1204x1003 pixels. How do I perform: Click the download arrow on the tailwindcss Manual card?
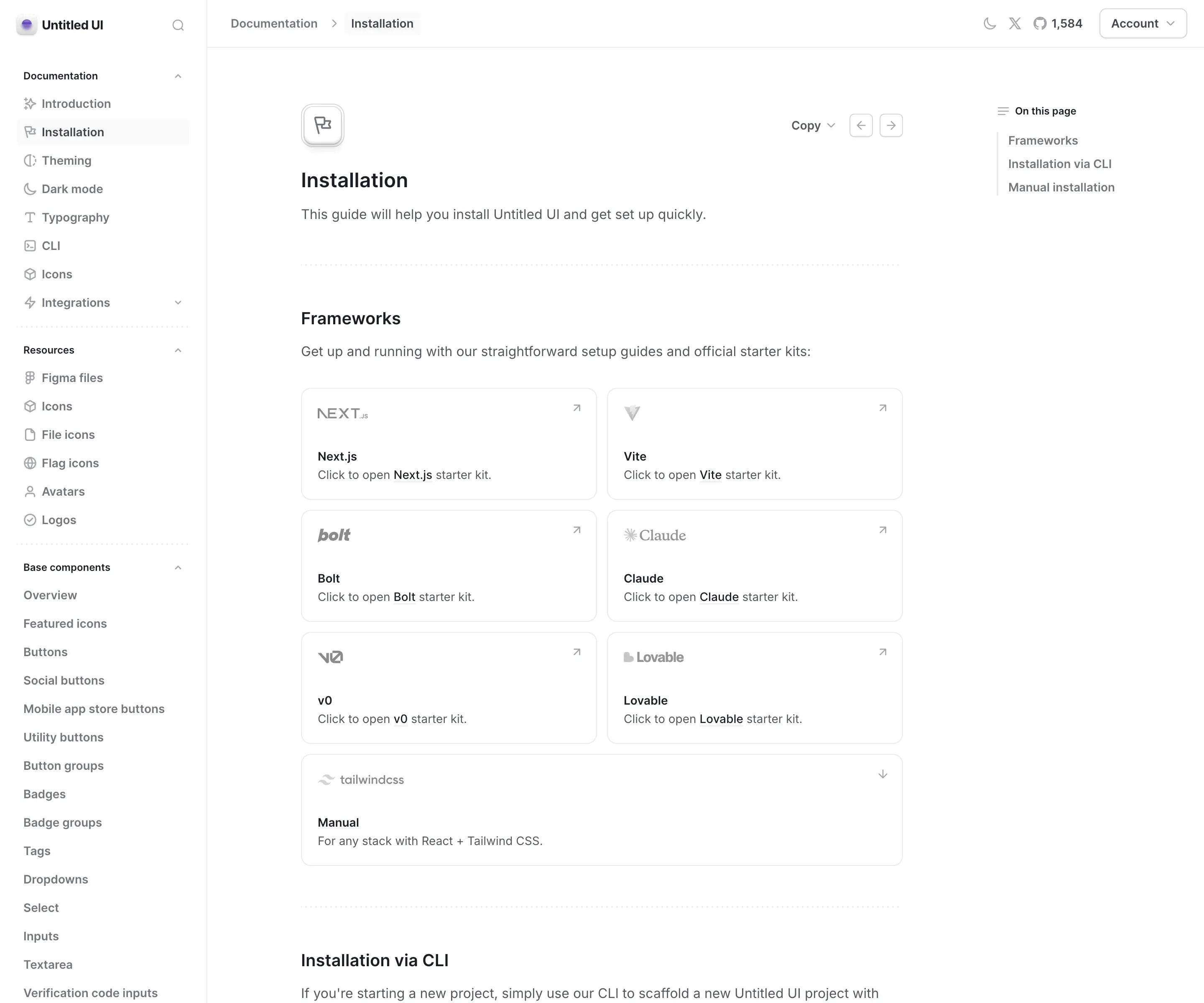[x=883, y=774]
